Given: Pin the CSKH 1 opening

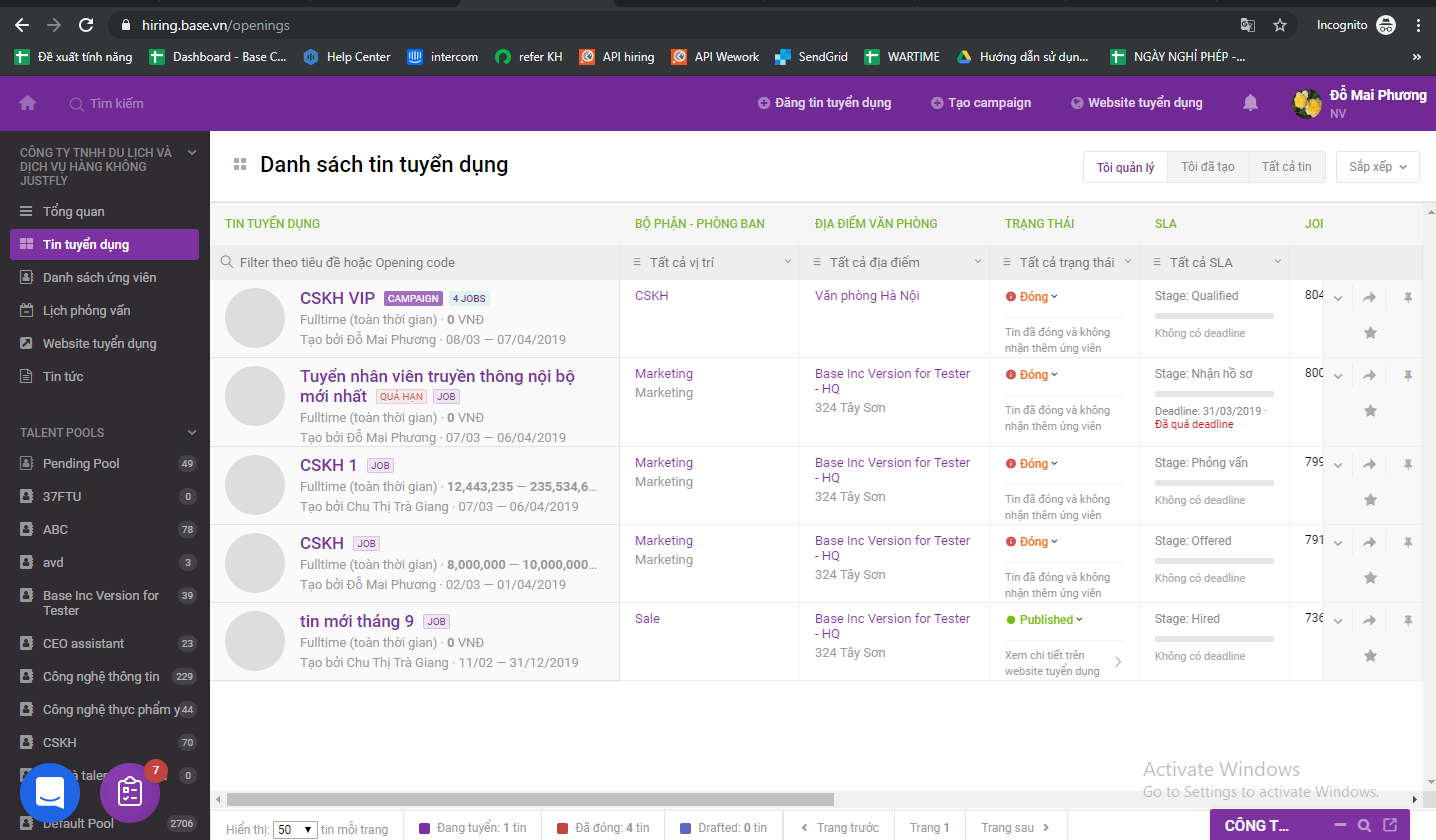Looking at the screenshot, I should click(1408, 464).
